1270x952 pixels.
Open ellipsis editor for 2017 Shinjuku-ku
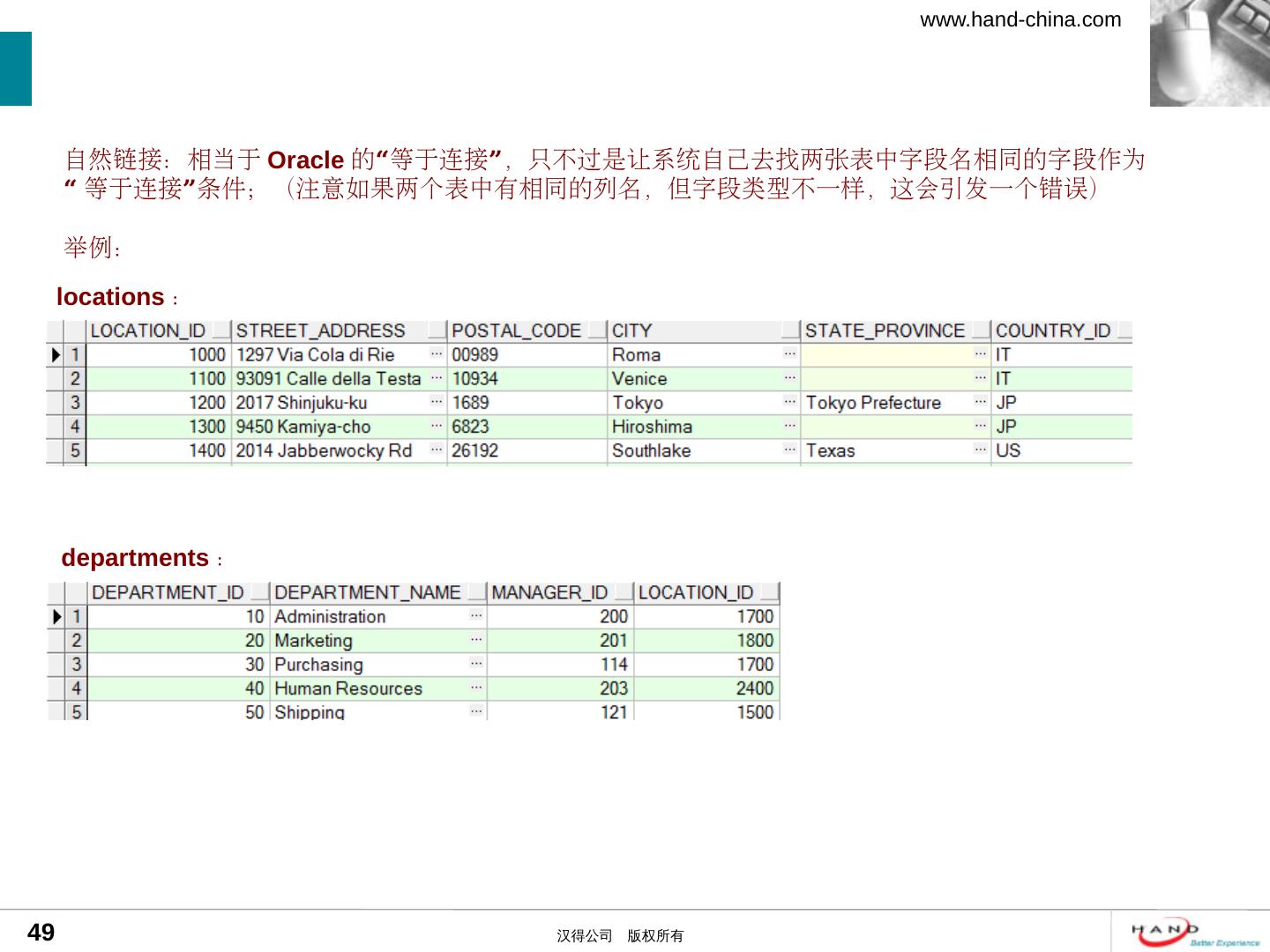coord(437,402)
